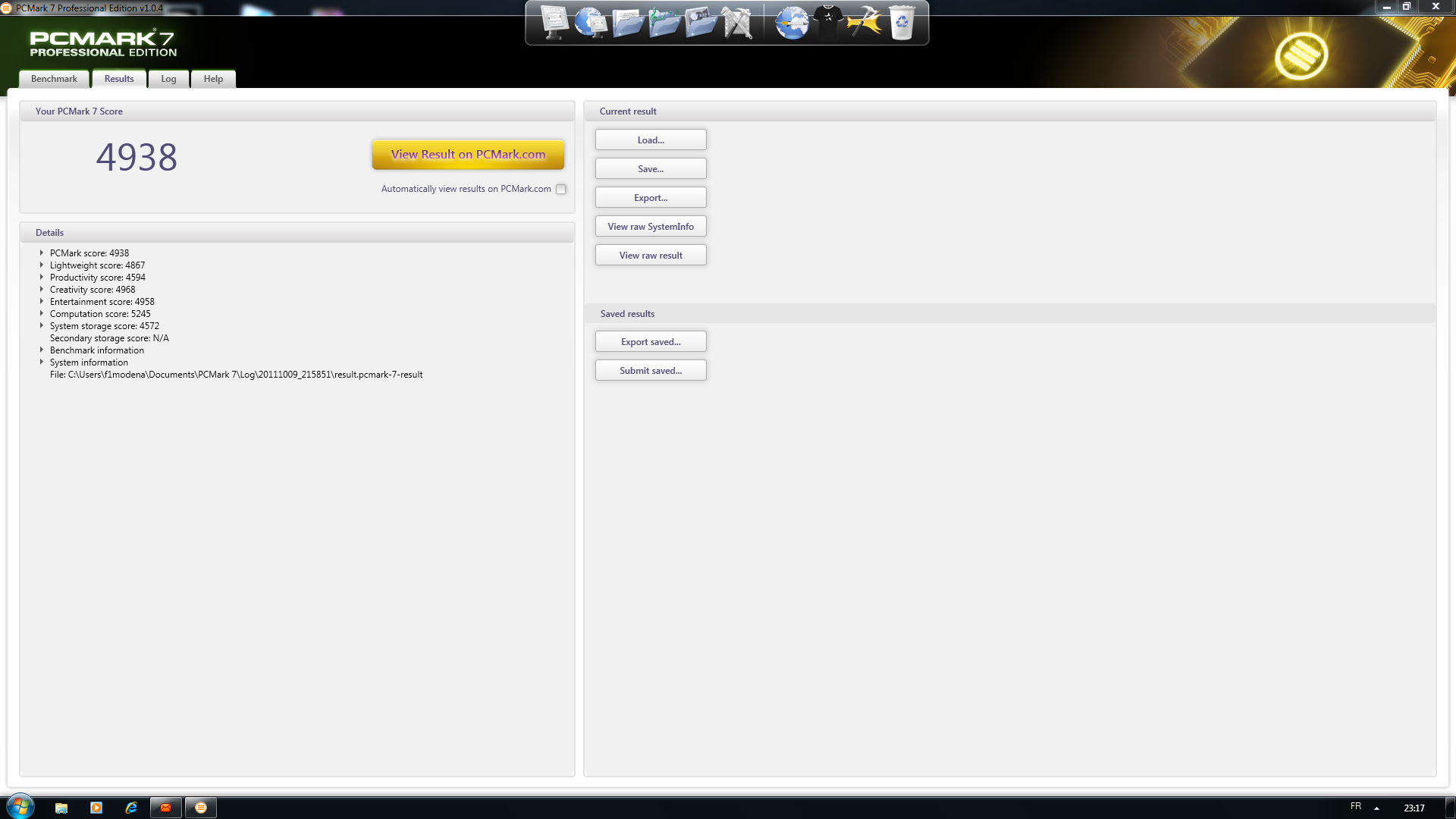Expand the Lightweight score details

[42, 265]
